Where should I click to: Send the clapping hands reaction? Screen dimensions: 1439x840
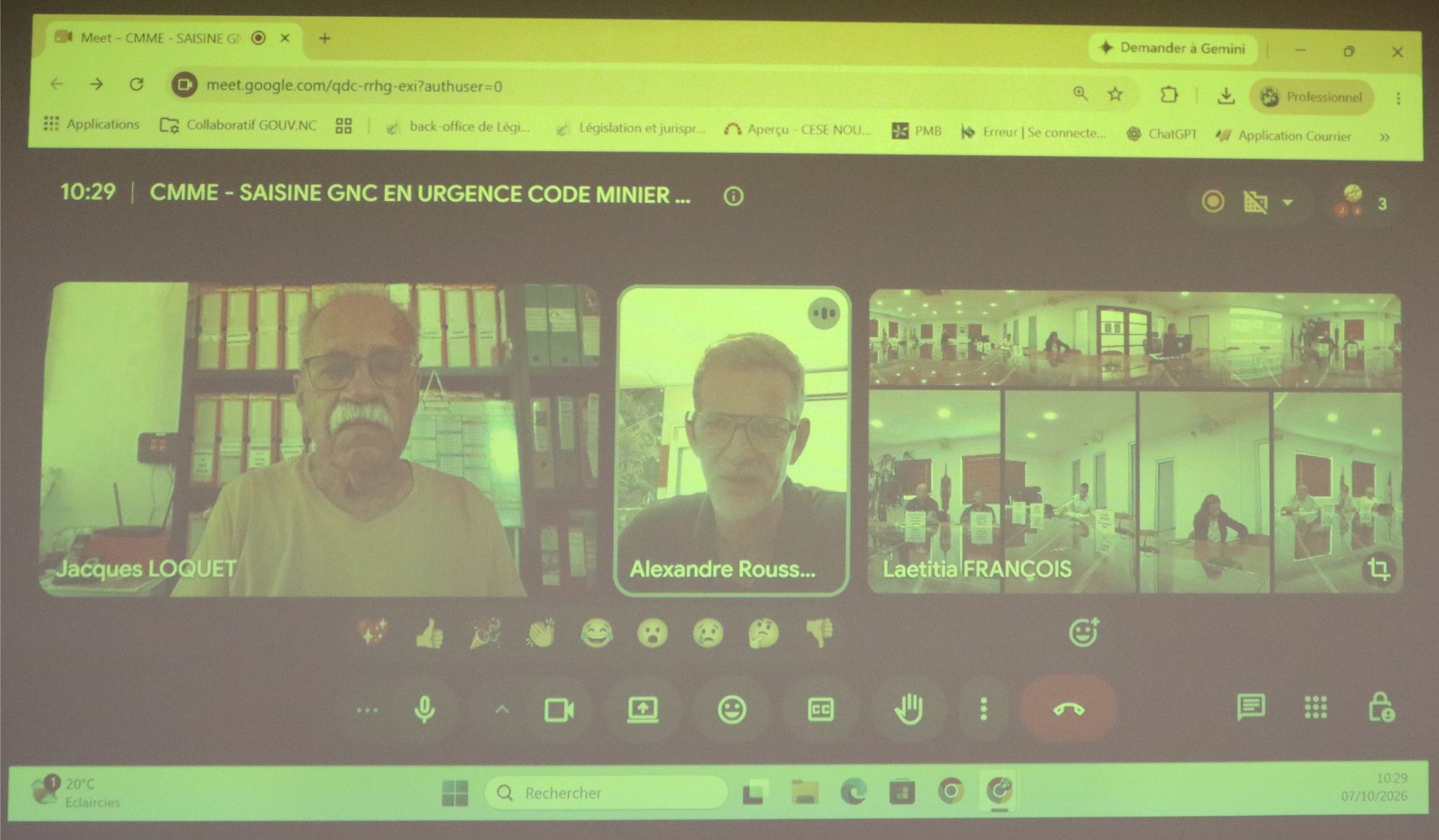tap(540, 634)
